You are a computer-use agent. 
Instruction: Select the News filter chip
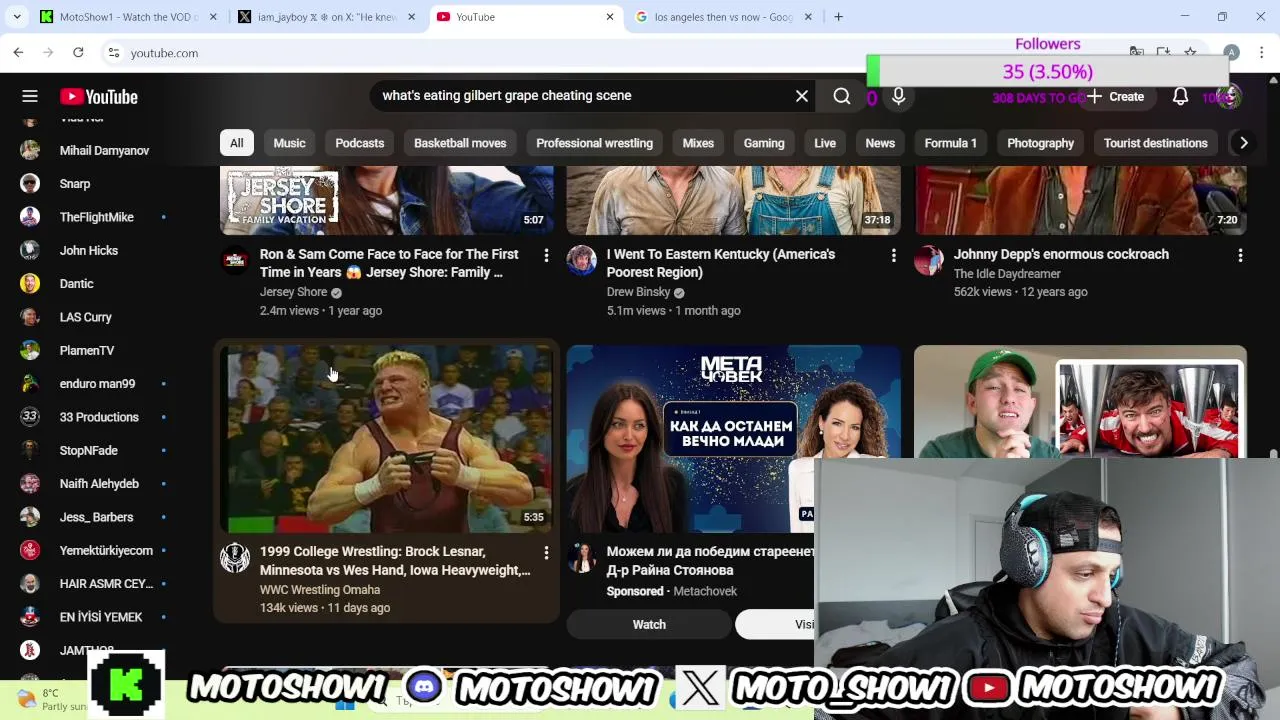pyautogui.click(x=880, y=143)
